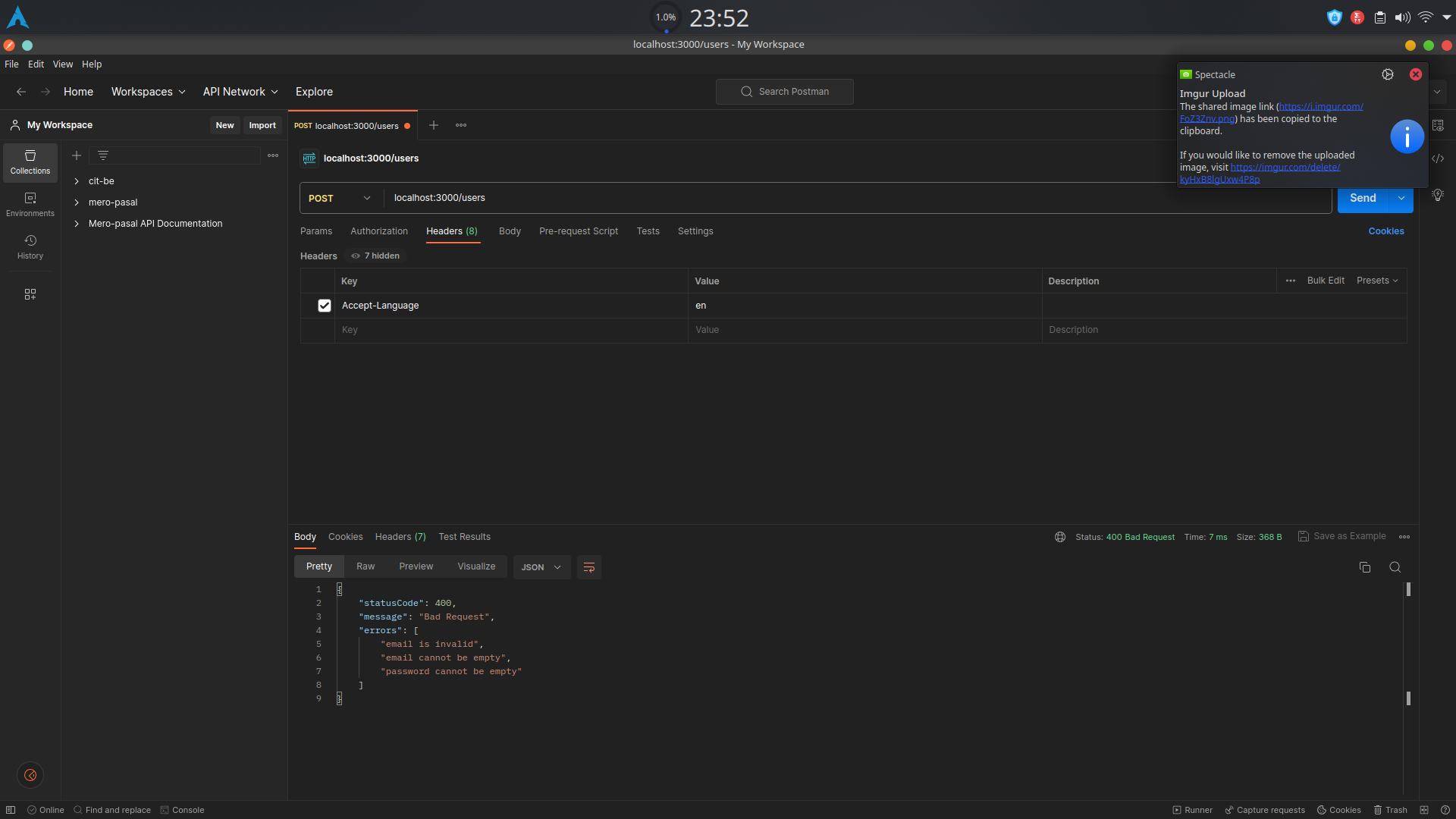
Task: Copy the response body with the copy icon
Action: pos(1364,567)
